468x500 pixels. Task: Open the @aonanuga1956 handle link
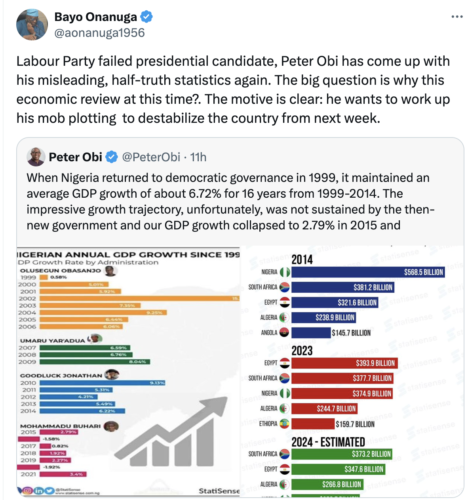[x=99, y=33]
